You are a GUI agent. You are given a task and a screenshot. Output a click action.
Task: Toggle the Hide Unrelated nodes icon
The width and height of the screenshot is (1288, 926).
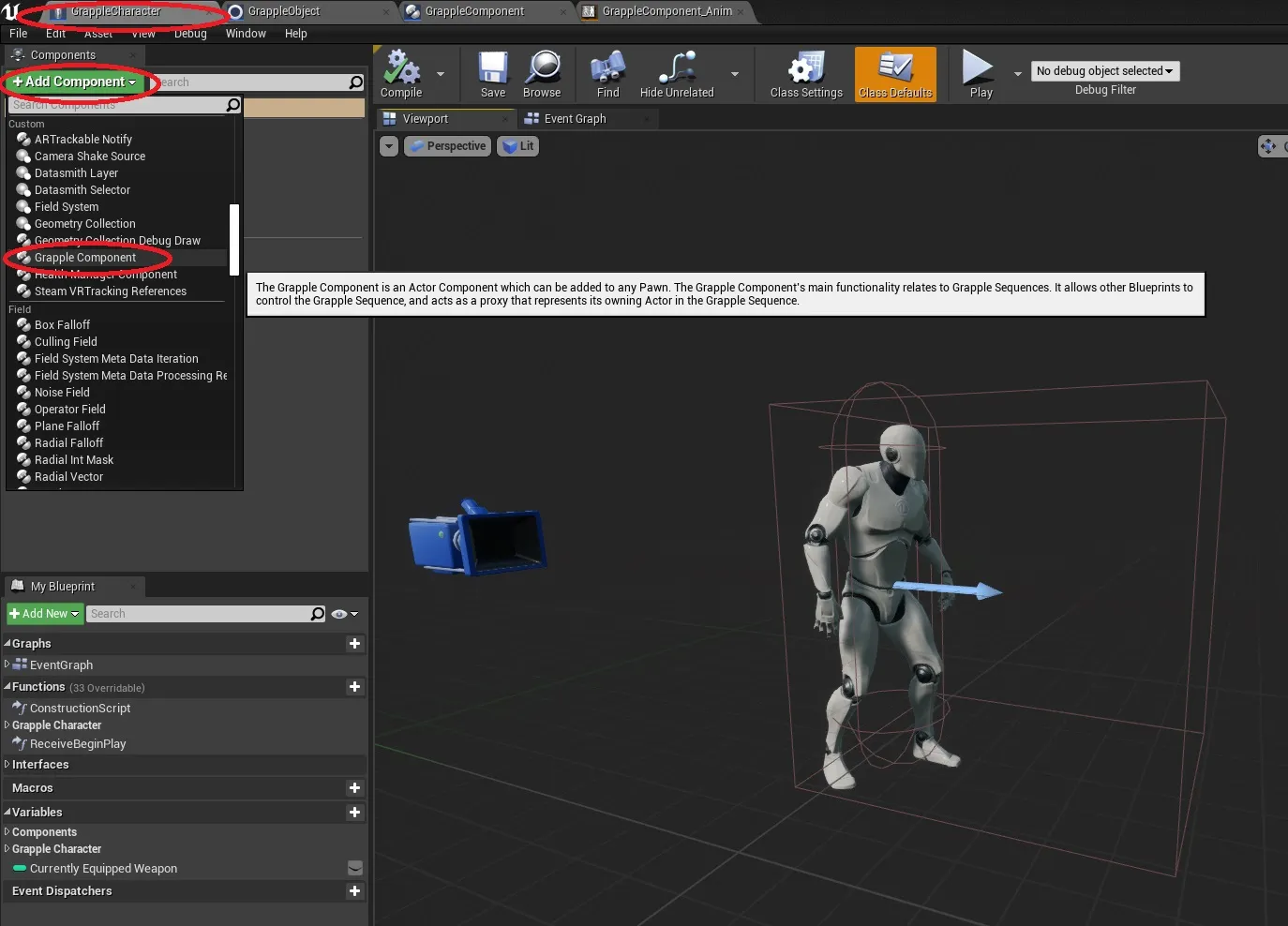coord(677,74)
